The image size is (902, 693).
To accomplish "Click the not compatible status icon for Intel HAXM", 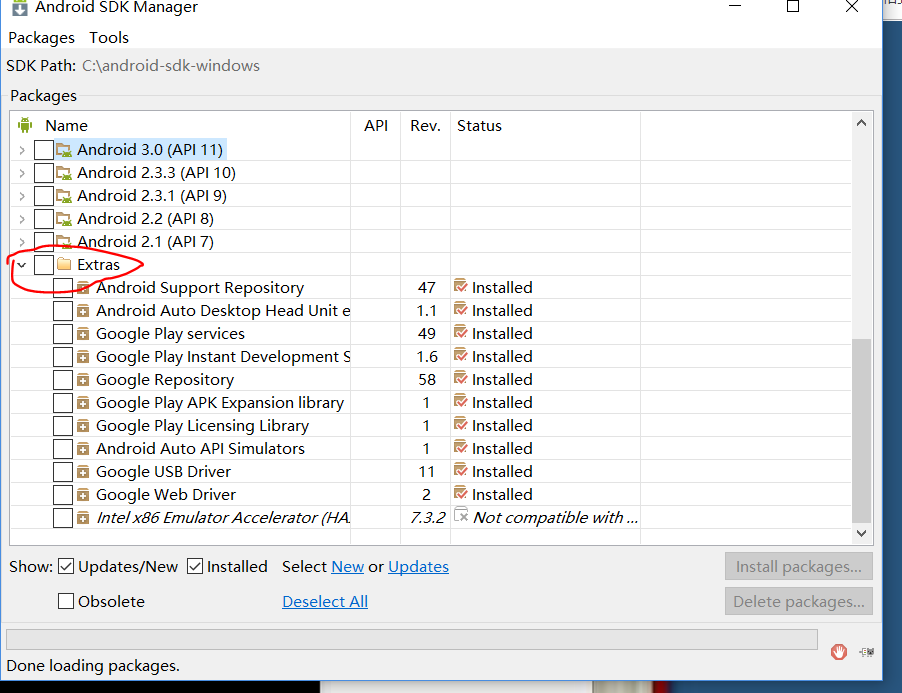I will click(x=461, y=515).
